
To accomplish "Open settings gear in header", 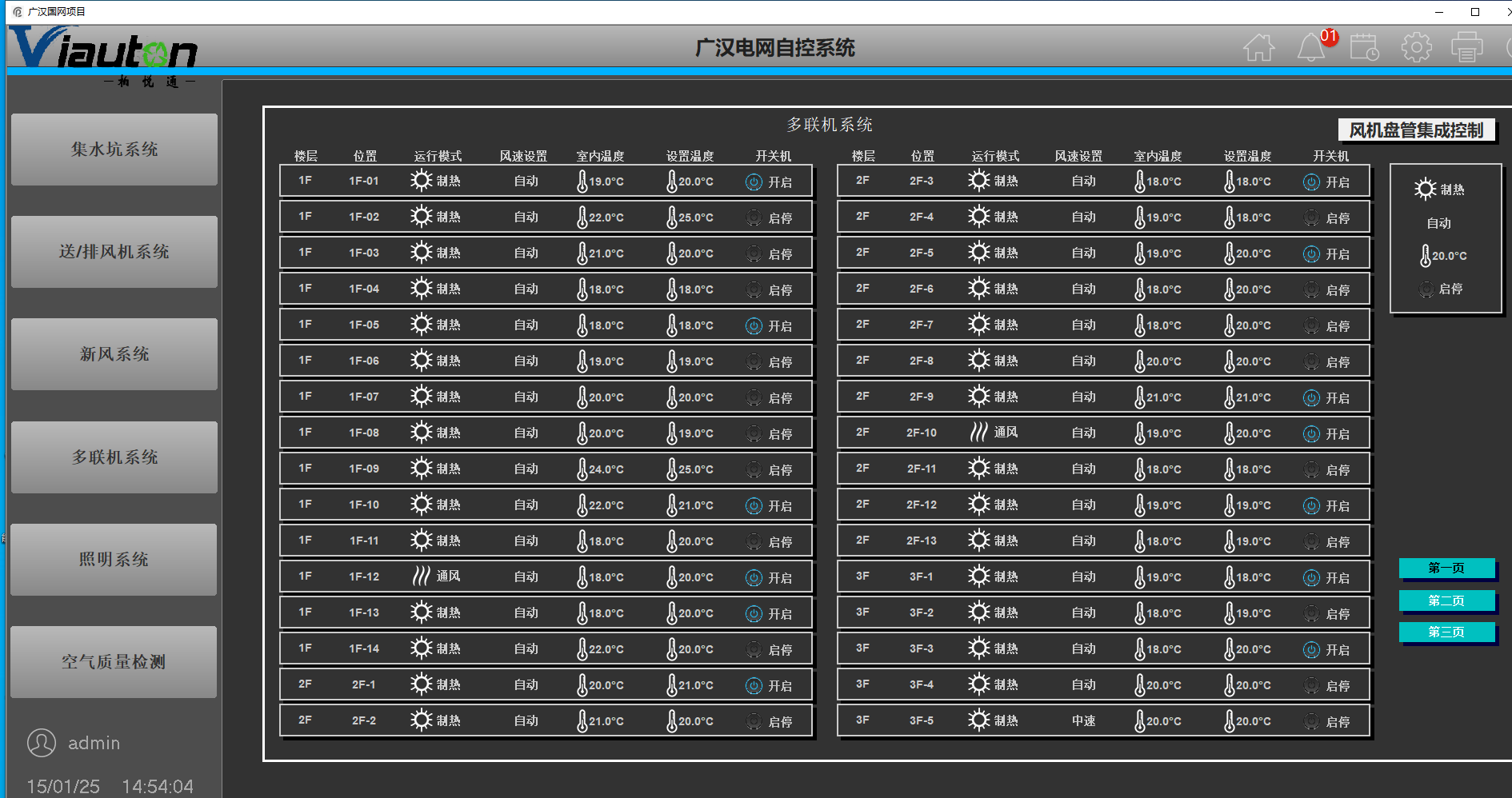I will pyautogui.click(x=1416, y=47).
